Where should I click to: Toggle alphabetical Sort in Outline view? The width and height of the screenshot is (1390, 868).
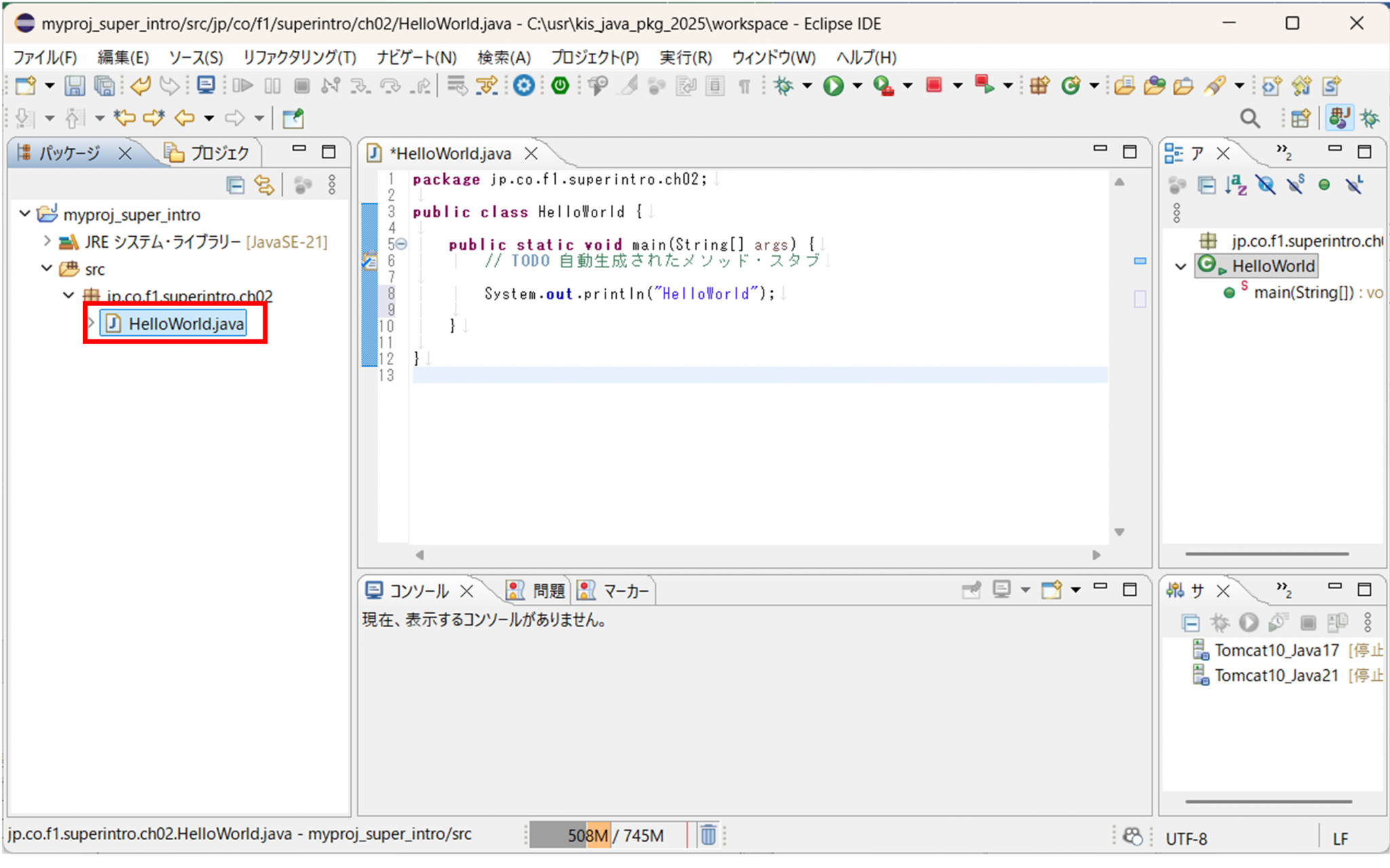[1235, 185]
